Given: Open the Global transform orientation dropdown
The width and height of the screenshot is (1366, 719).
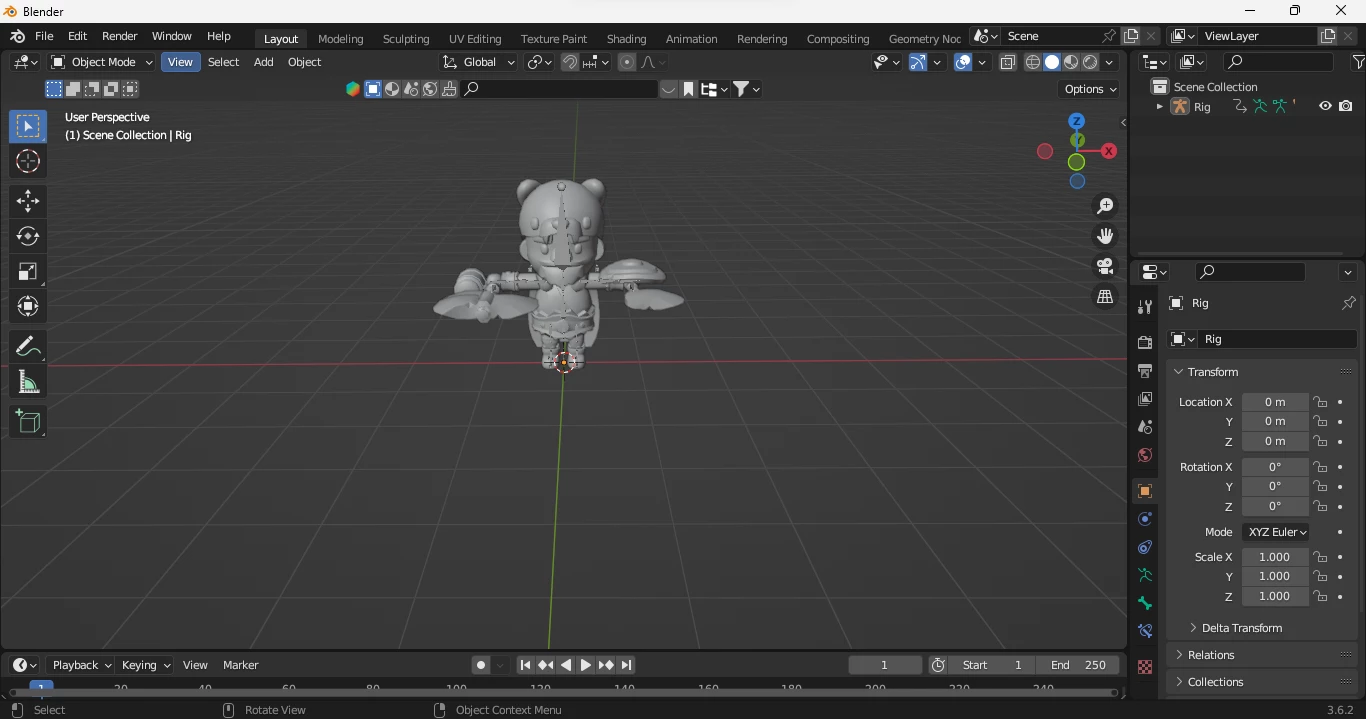Looking at the screenshot, I should tap(479, 62).
